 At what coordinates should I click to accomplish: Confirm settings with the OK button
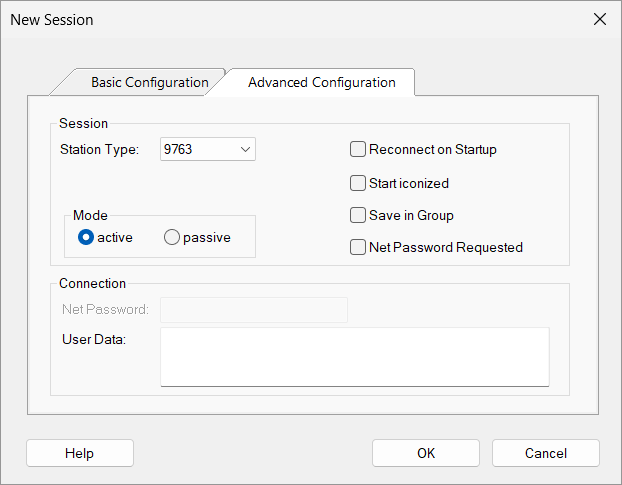pyautogui.click(x=426, y=453)
